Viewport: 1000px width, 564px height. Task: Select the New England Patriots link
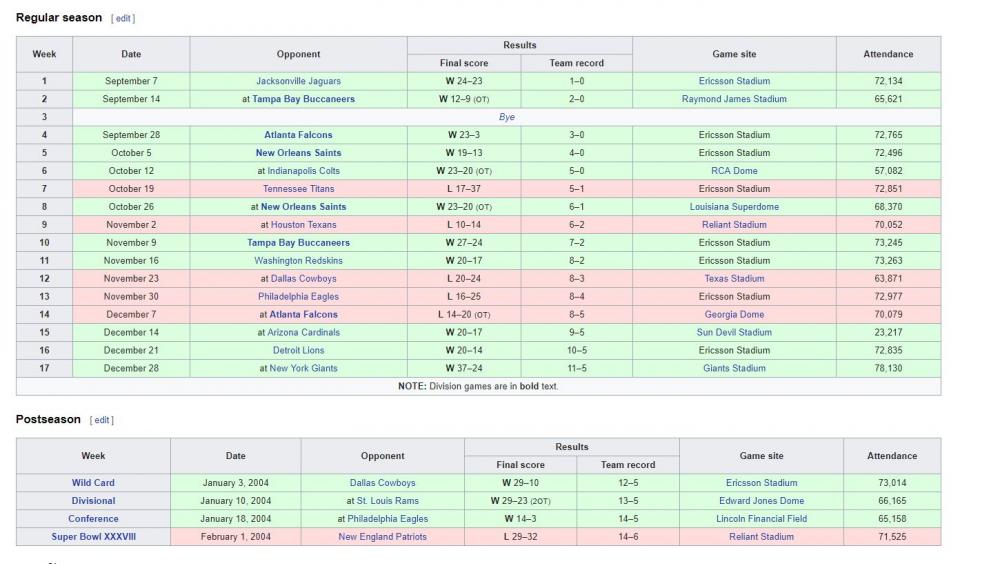click(x=382, y=537)
